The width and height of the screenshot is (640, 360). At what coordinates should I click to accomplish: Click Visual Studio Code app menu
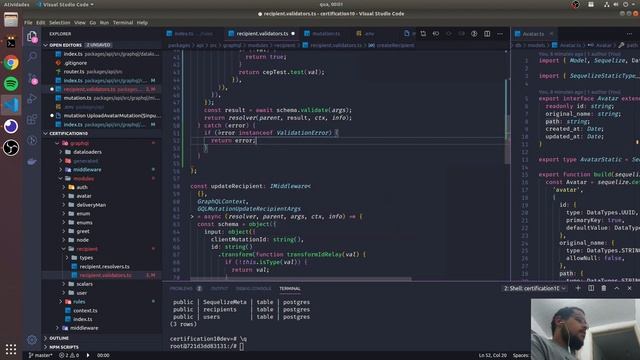(x=65, y=4)
